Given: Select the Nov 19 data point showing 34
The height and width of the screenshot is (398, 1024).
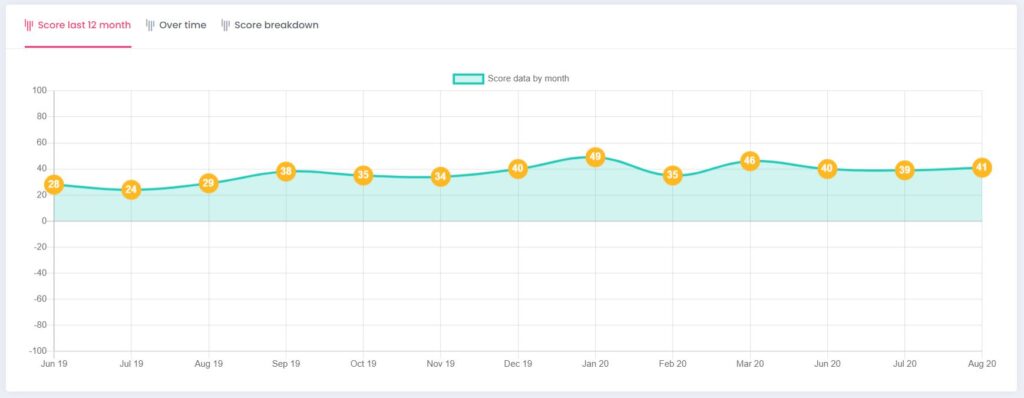Looking at the screenshot, I should pos(440,176).
